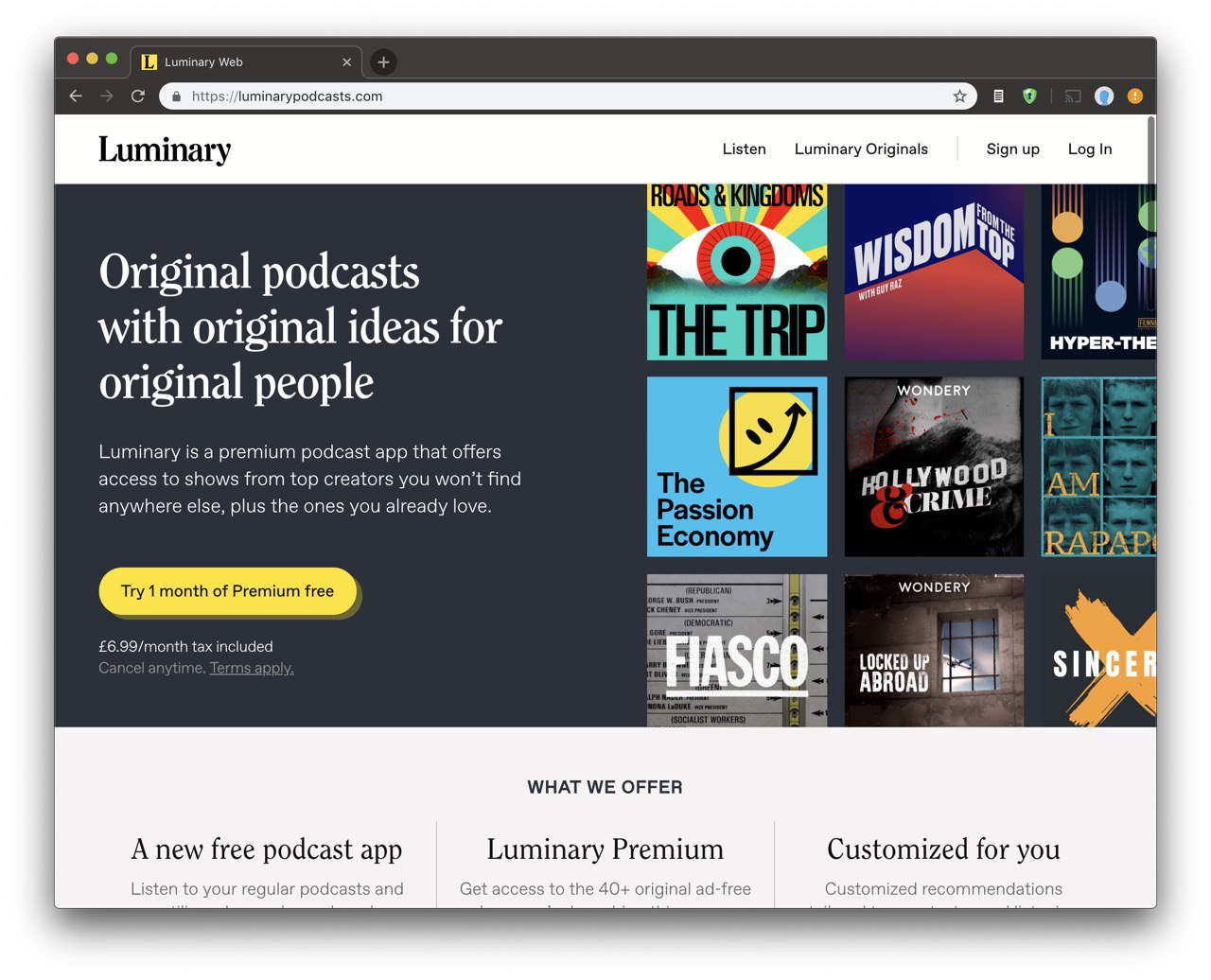Open the Fiasco podcast artwork
1211x980 pixels.
[737, 651]
